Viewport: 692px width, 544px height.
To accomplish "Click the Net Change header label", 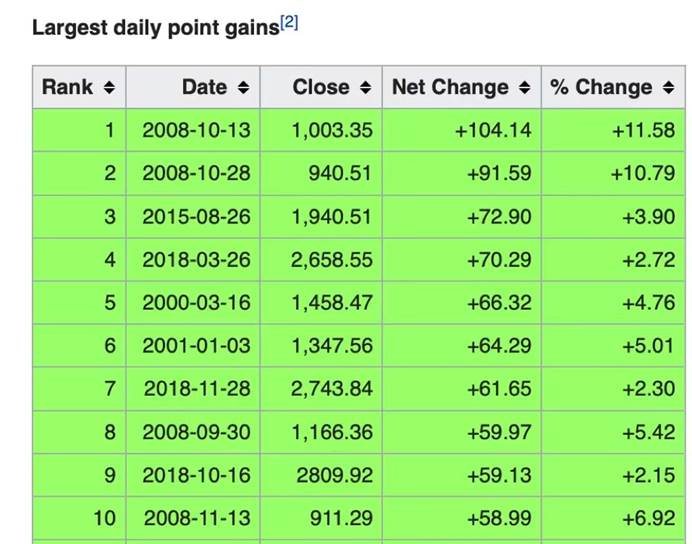I will point(450,87).
